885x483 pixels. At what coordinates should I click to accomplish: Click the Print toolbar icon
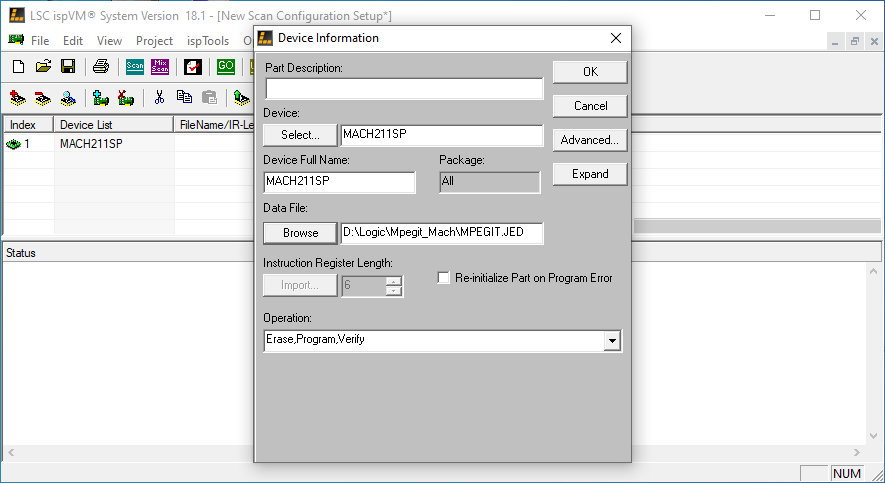click(101, 67)
